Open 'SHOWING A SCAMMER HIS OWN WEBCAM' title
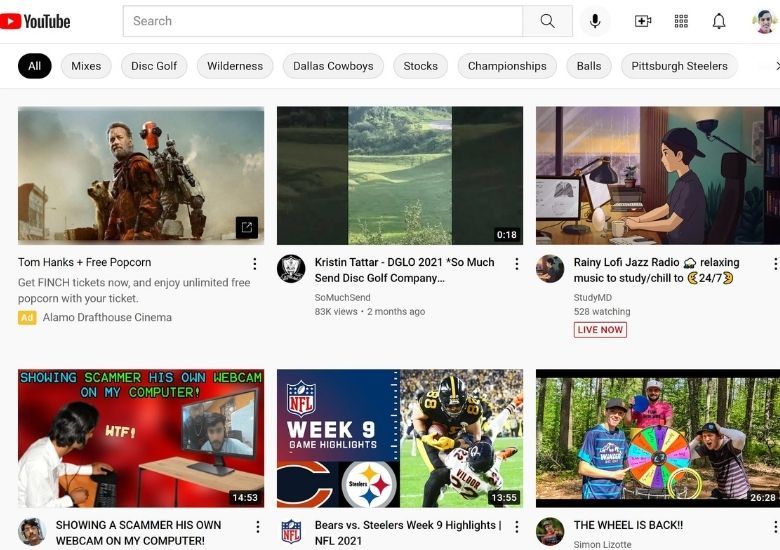 [138, 533]
